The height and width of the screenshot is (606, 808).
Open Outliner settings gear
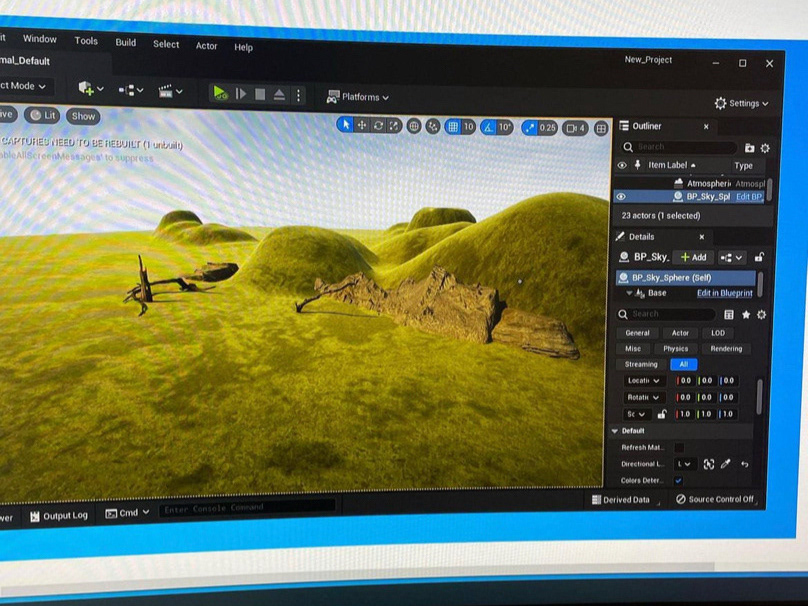[x=765, y=148]
